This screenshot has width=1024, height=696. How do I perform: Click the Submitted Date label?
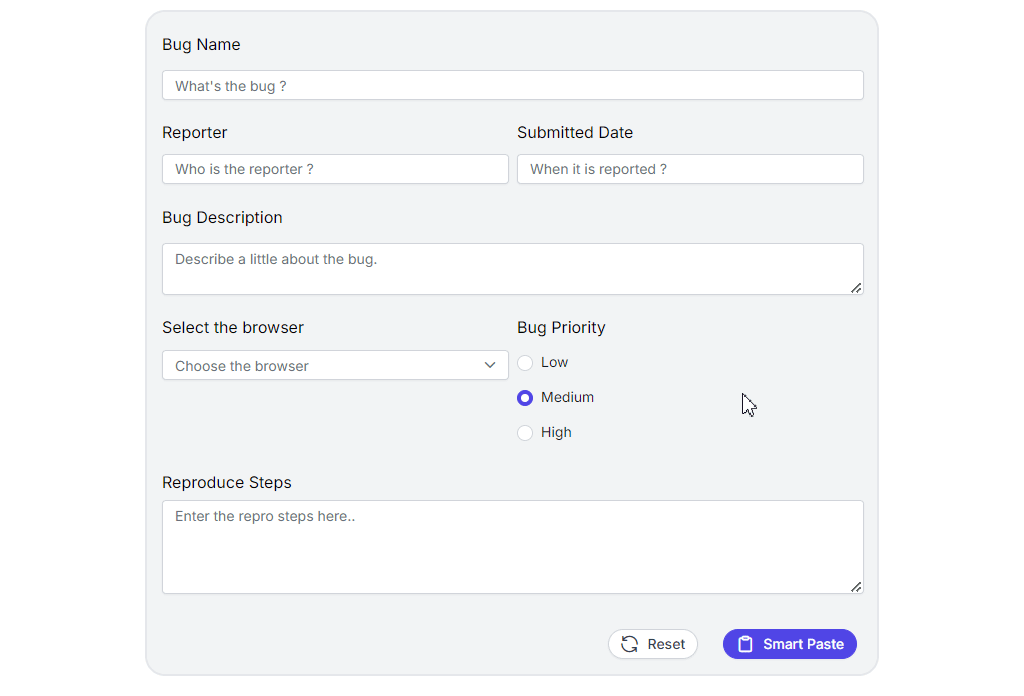point(575,133)
